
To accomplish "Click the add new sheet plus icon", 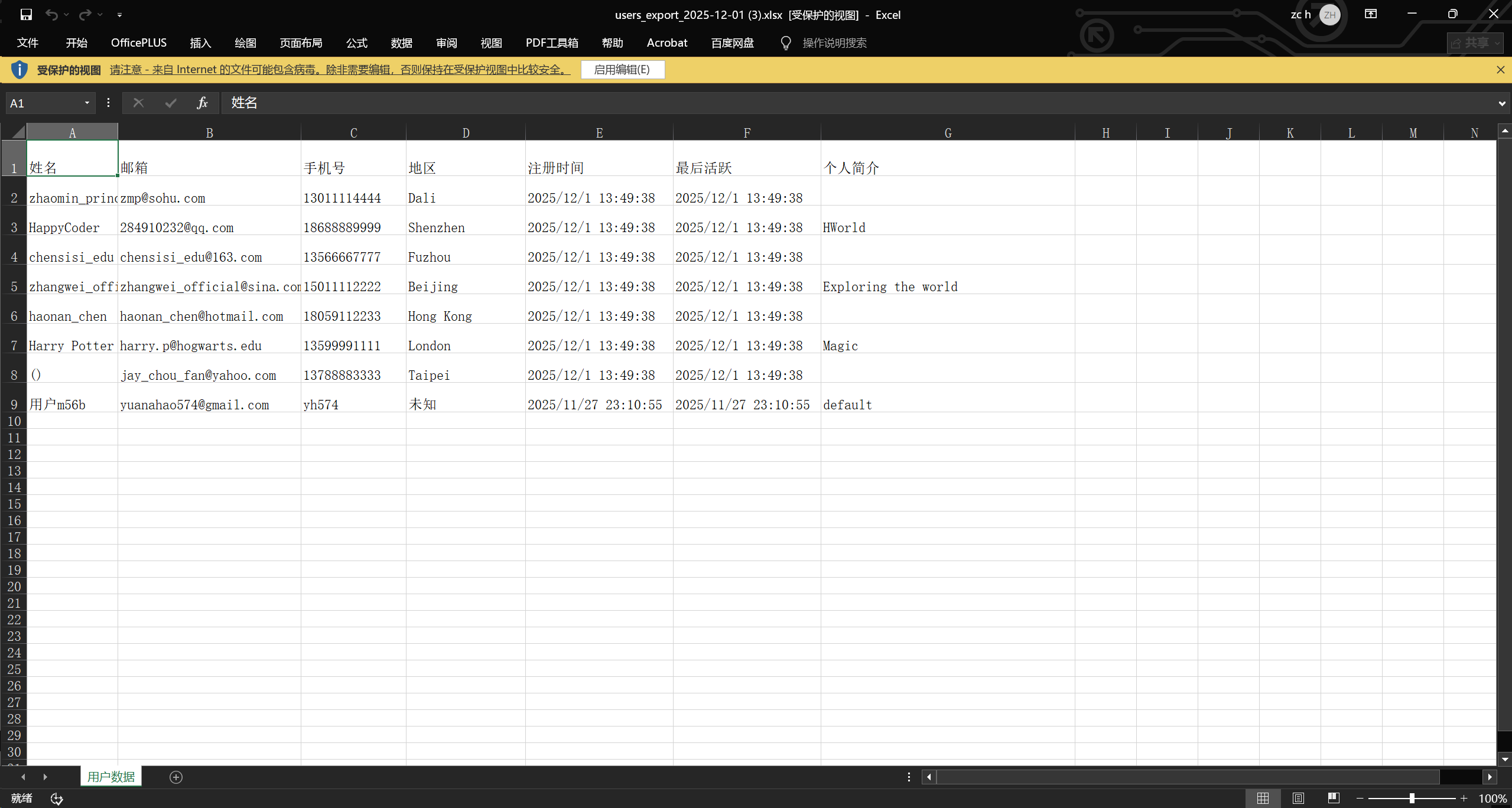I will point(176,777).
